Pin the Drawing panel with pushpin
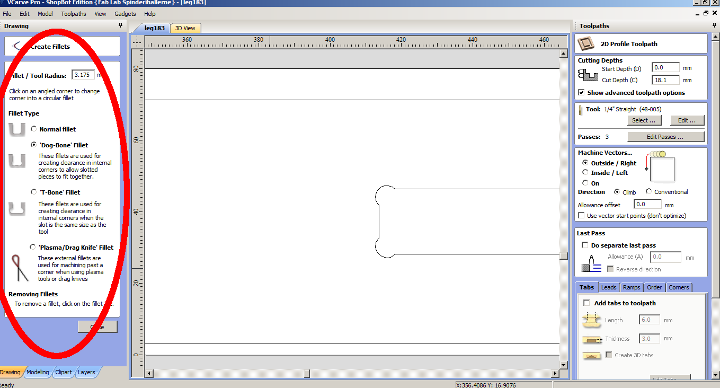Screen dimensions: 720x388 120,26
